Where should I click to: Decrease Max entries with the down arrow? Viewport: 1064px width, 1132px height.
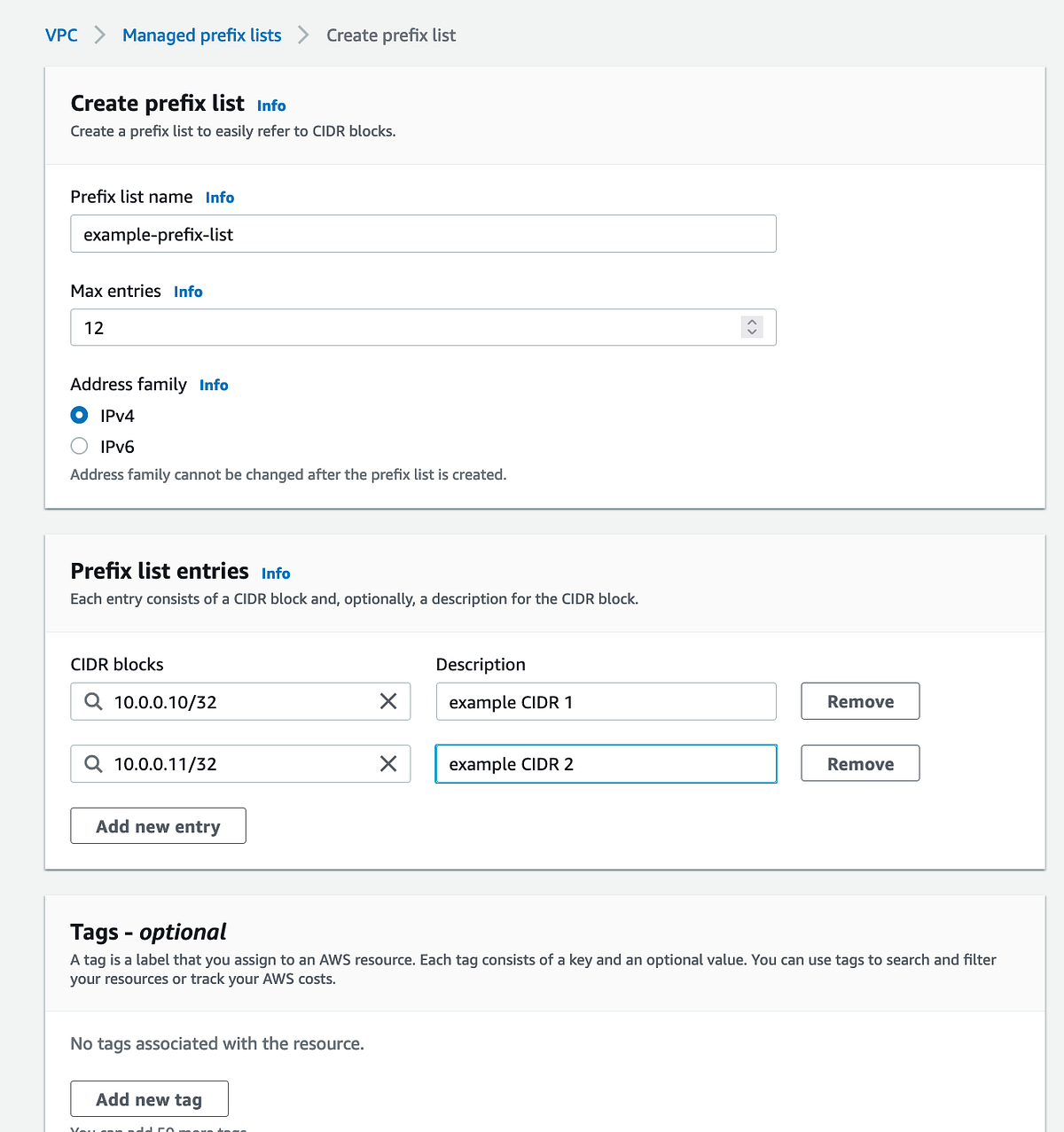pyautogui.click(x=751, y=332)
